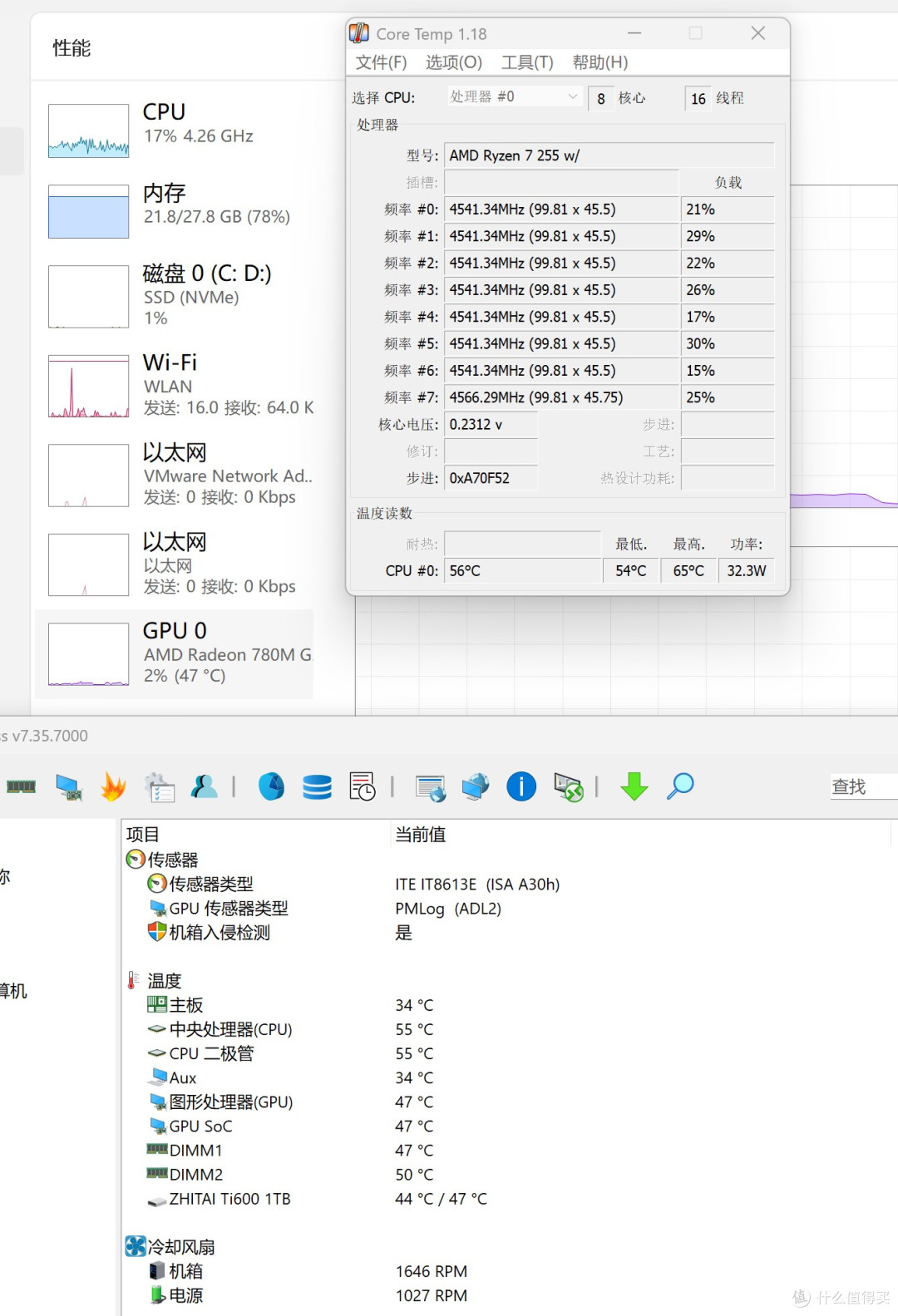898x1316 pixels.
Task: Launch the system stability test flame icon
Action: [113, 786]
